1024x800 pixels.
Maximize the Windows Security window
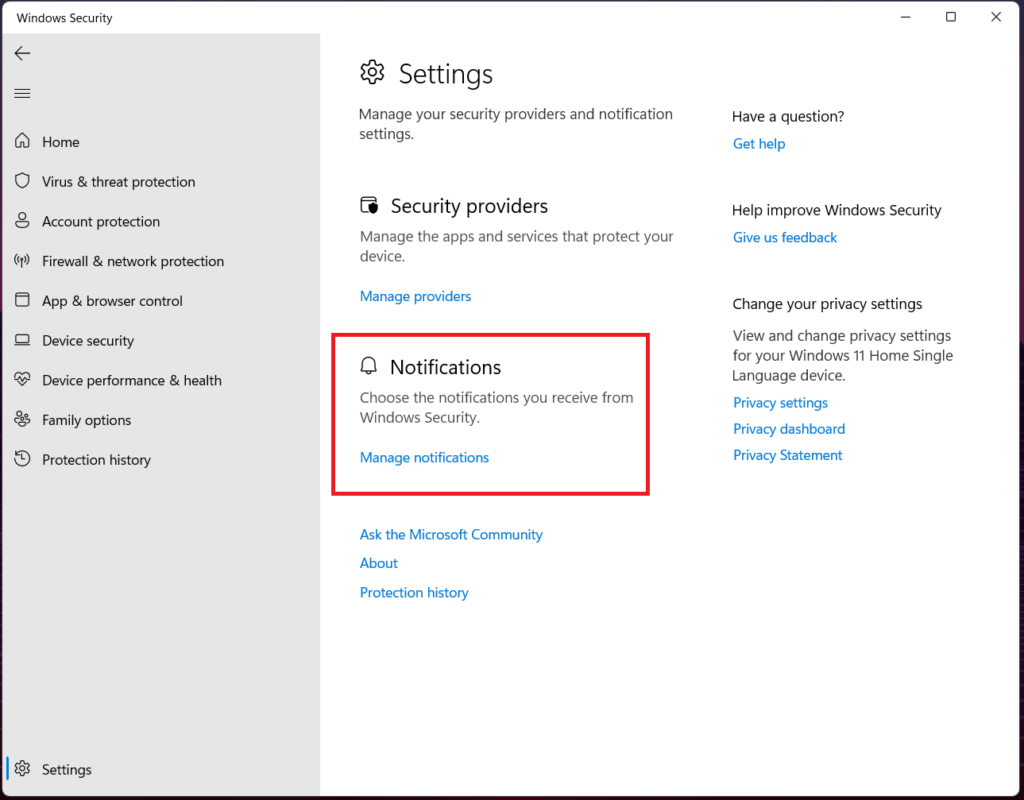[951, 17]
